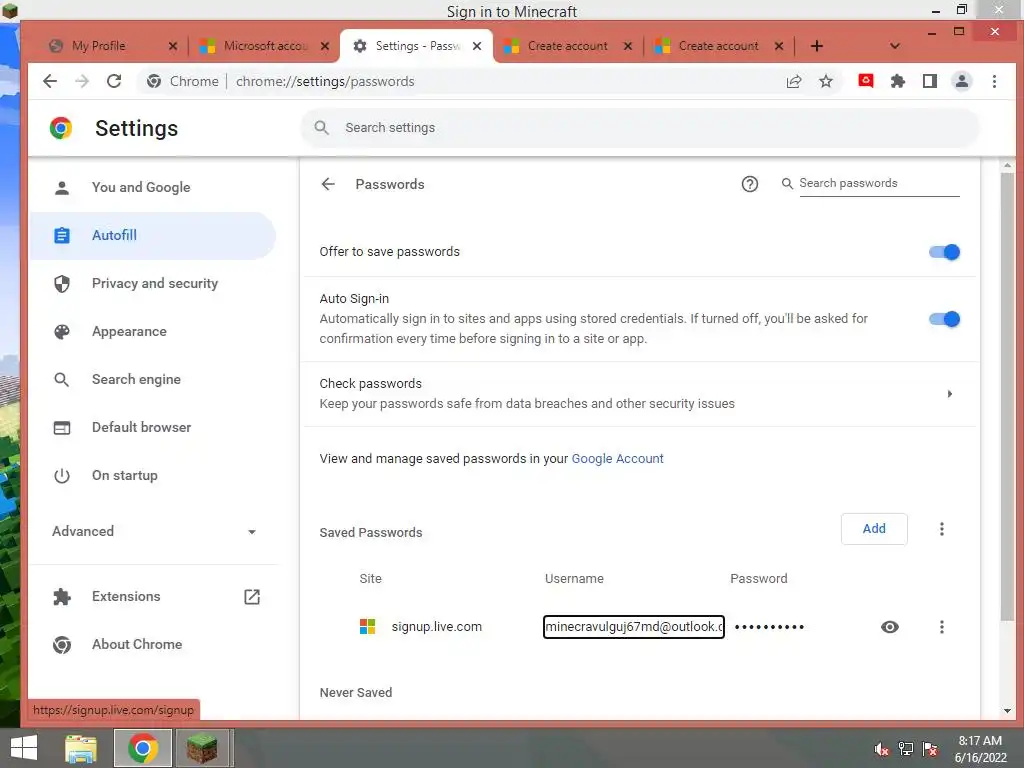Click the muted volume tray icon
Screen dimensions: 1024x768
(882, 749)
